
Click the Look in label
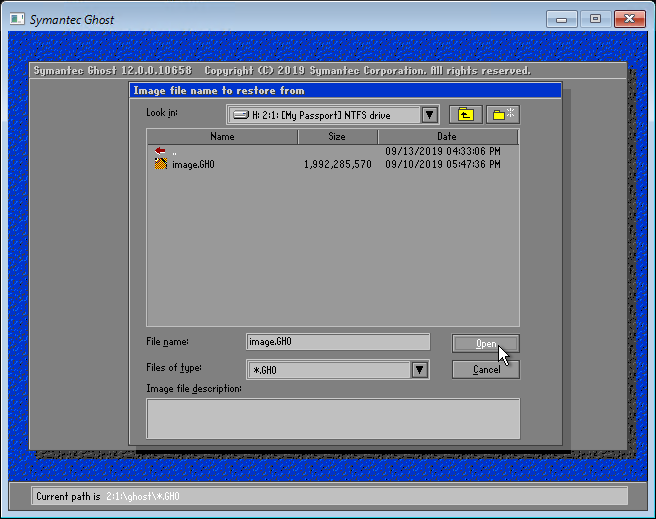click(x=162, y=112)
